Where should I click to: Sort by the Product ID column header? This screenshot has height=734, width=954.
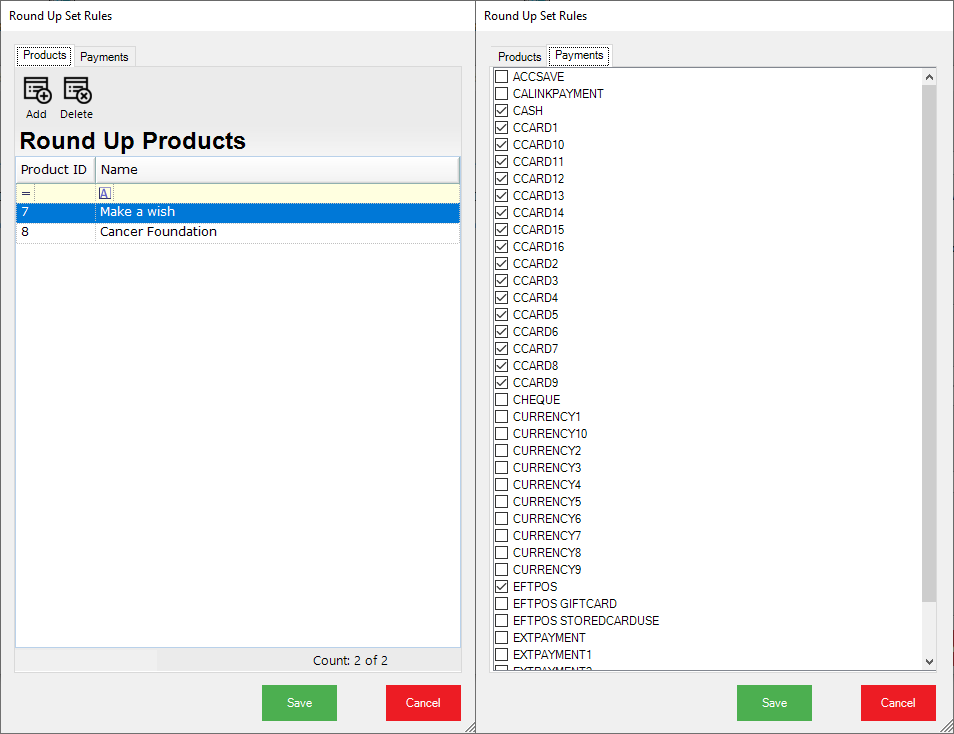54,170
